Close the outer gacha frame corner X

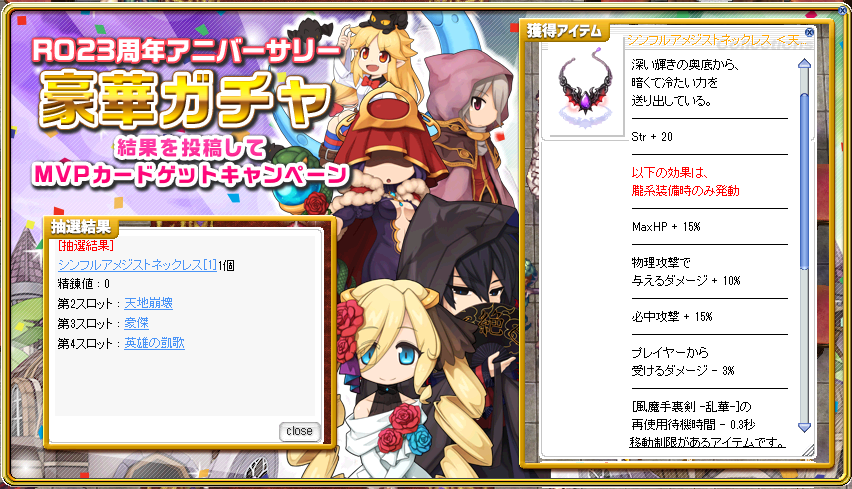click(843, 10)
